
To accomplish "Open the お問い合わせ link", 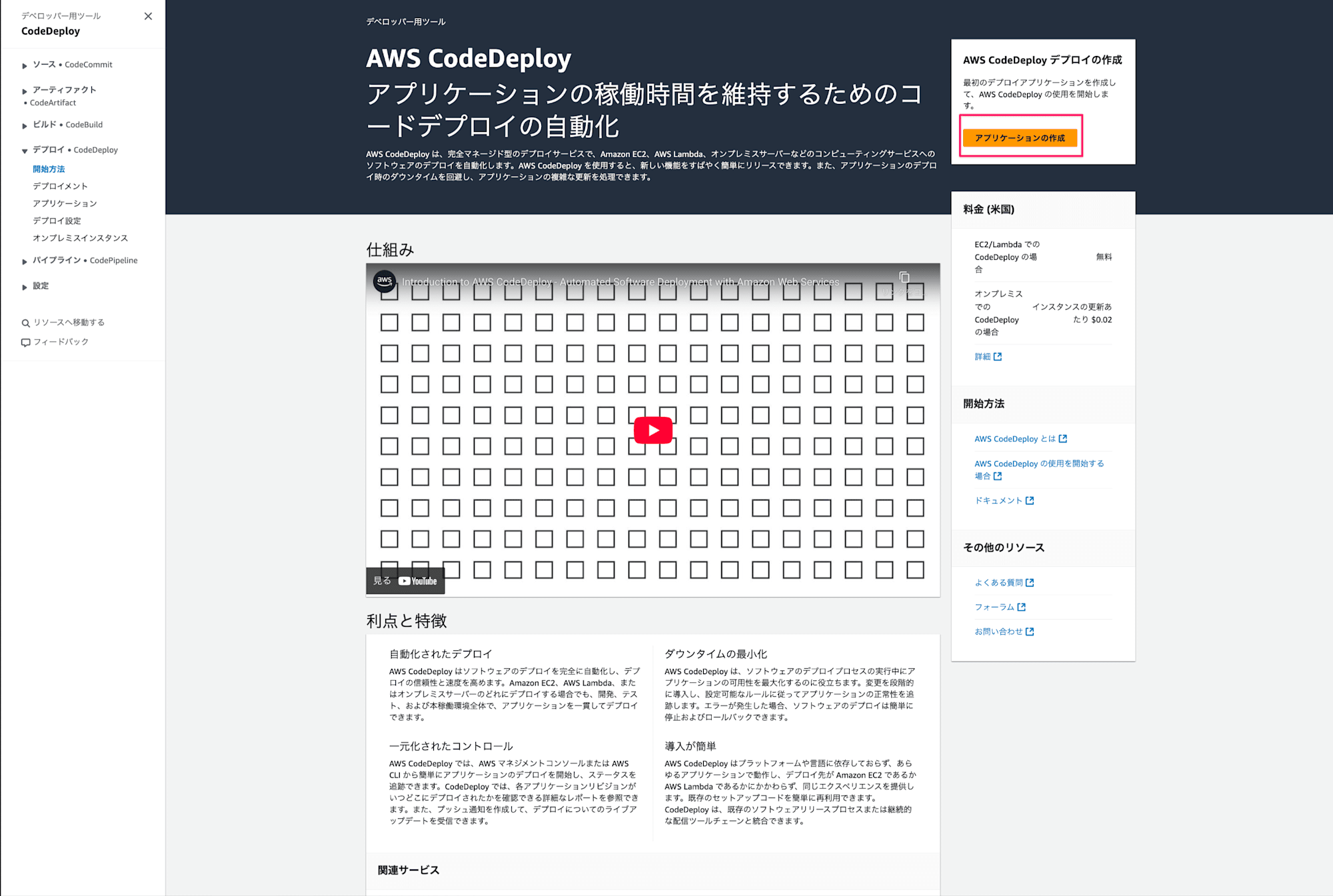I will pyautogui.click(x=998, y=632).
